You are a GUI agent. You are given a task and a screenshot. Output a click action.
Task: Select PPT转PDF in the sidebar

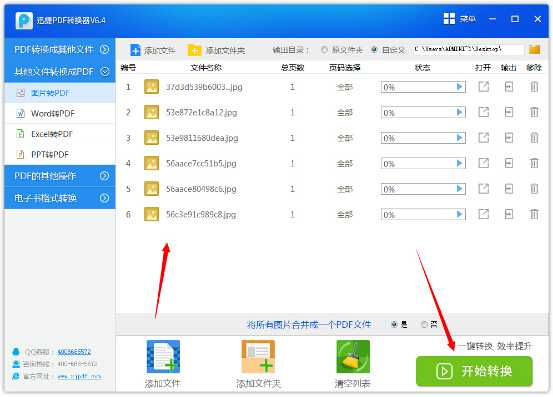60,154
